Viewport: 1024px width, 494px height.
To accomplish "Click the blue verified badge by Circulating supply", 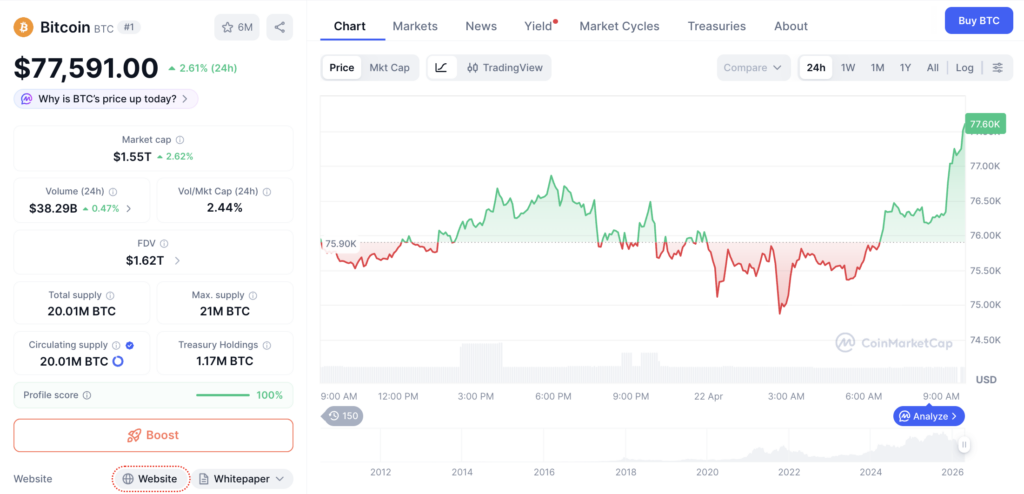I will [129, 345].
